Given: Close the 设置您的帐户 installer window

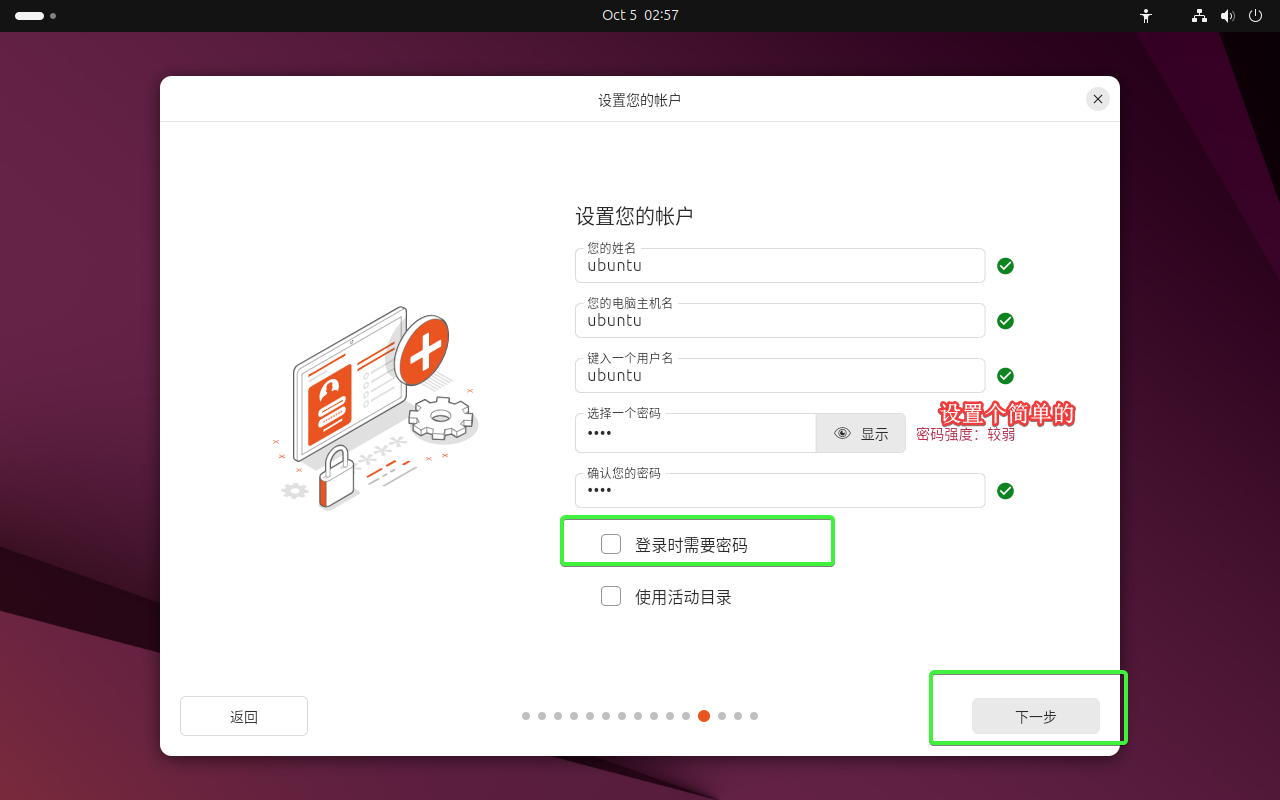Looking at the screenshot, I should tap(1098, 99).
